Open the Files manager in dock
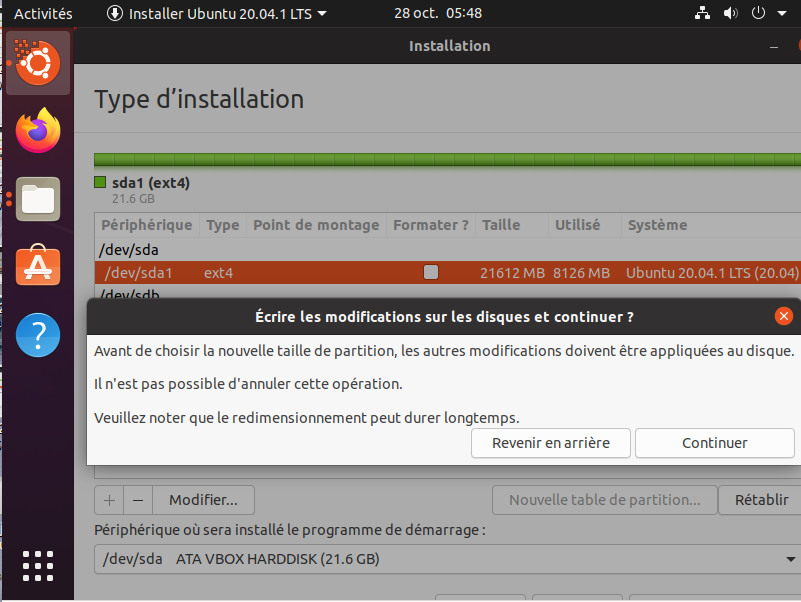The width and height of the screenshot is (801, 602). tap(38, 199)
